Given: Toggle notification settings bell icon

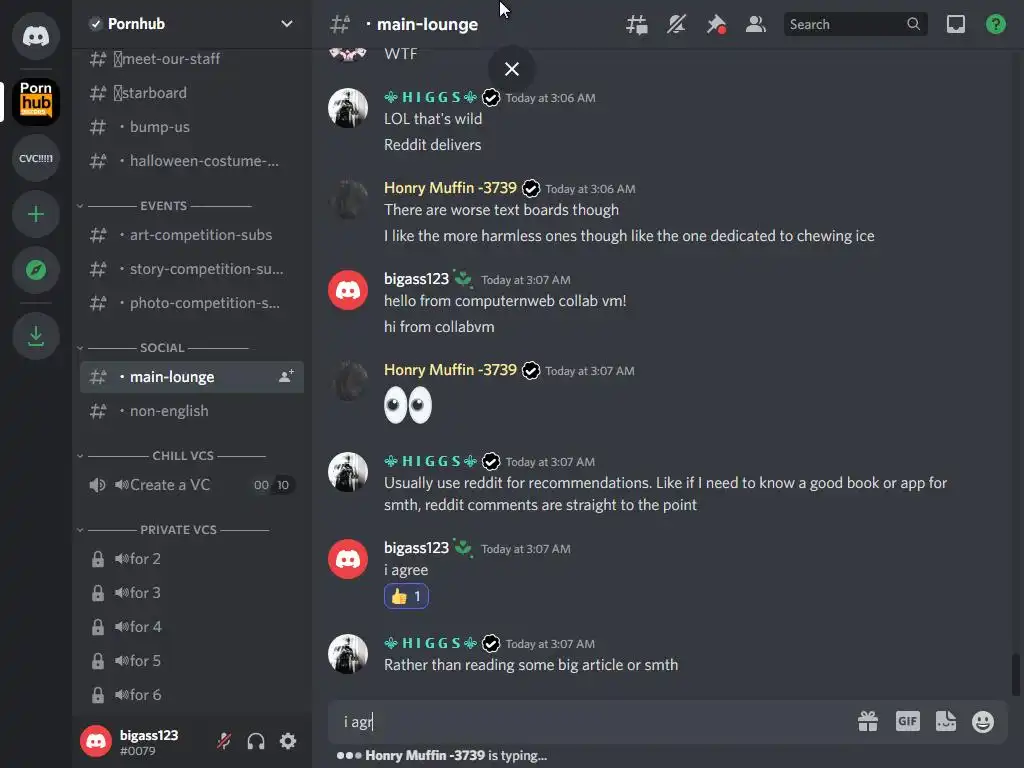Looking at the screenshot, I should point(676,25).
